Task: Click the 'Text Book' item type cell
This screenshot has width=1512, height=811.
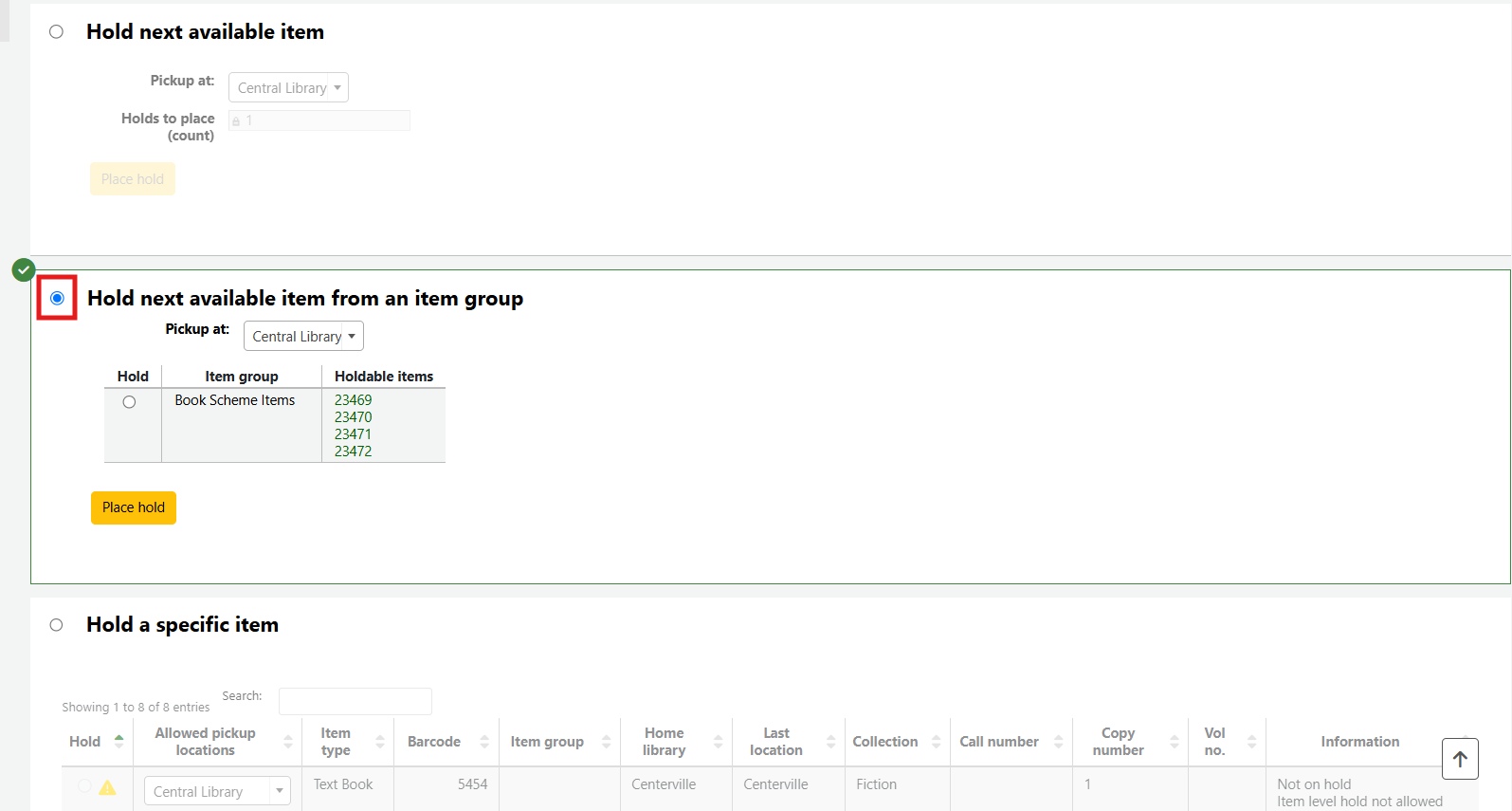Action: pyautogui.click(x=343, y=784)
